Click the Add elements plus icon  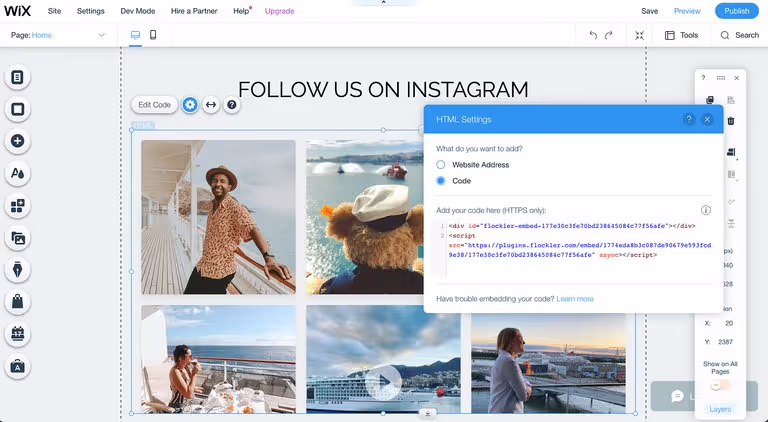coord(18,141)
